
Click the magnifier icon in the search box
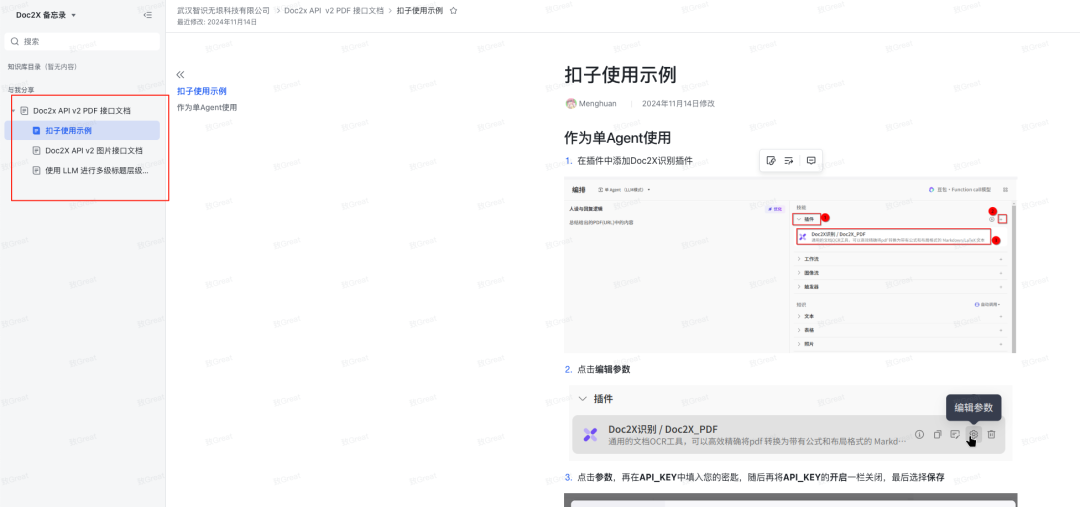pyautogui.click(x=15, y=41)
